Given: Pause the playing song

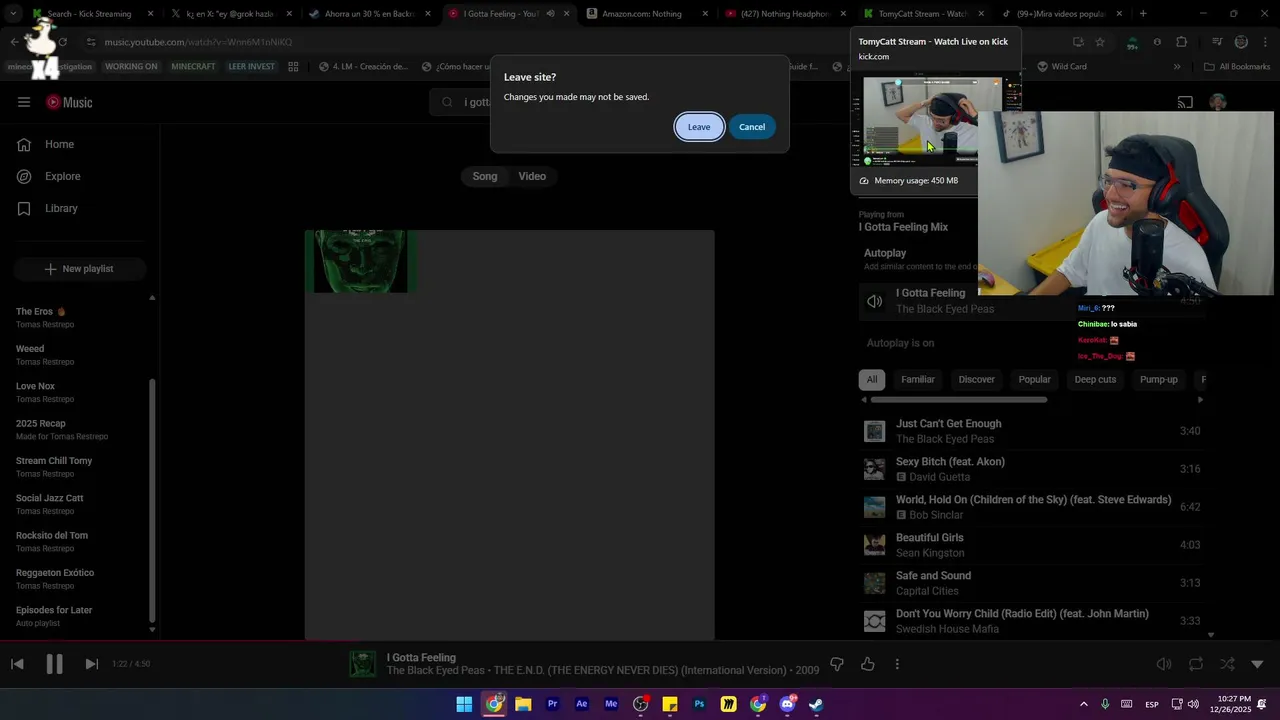Looking at the screenshot, I should point(54,664).
